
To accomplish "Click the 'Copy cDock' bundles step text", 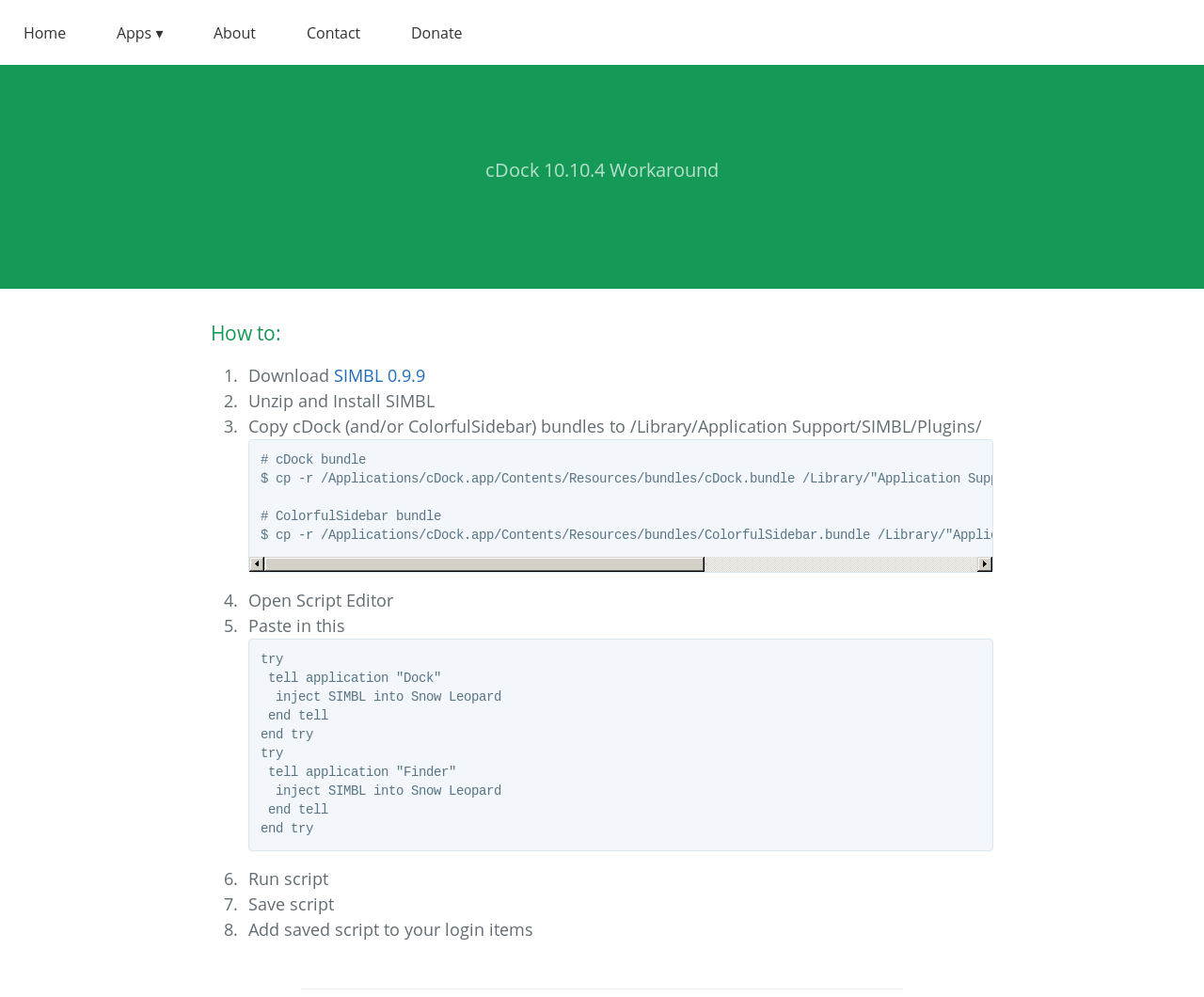I will tap(614, 426).
